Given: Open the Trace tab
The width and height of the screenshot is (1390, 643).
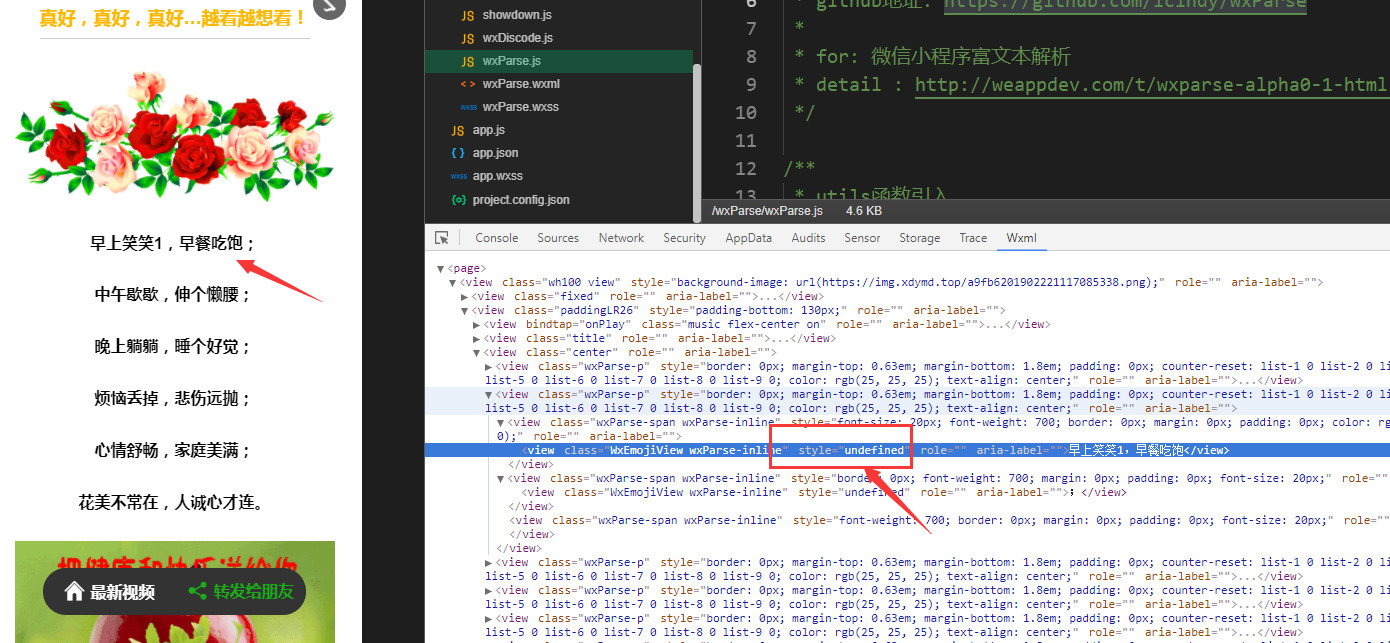Looking at the screenshot, I should [x=973, y=238].
